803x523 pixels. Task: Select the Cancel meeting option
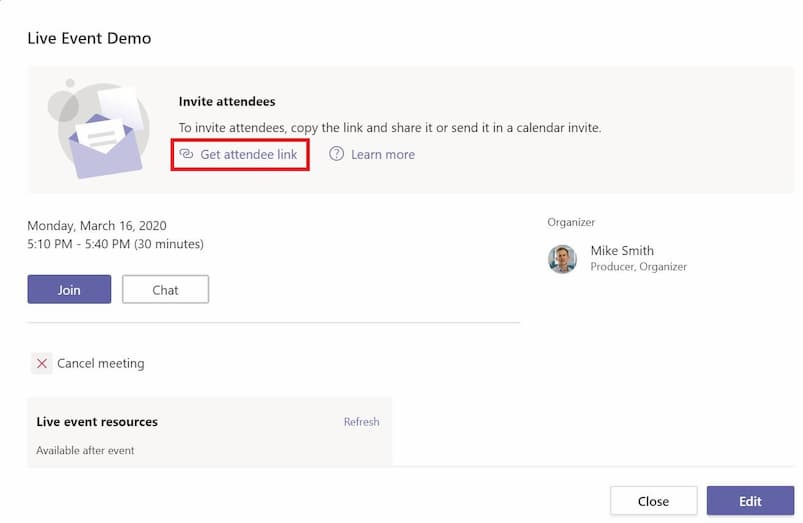click(100, 363)
